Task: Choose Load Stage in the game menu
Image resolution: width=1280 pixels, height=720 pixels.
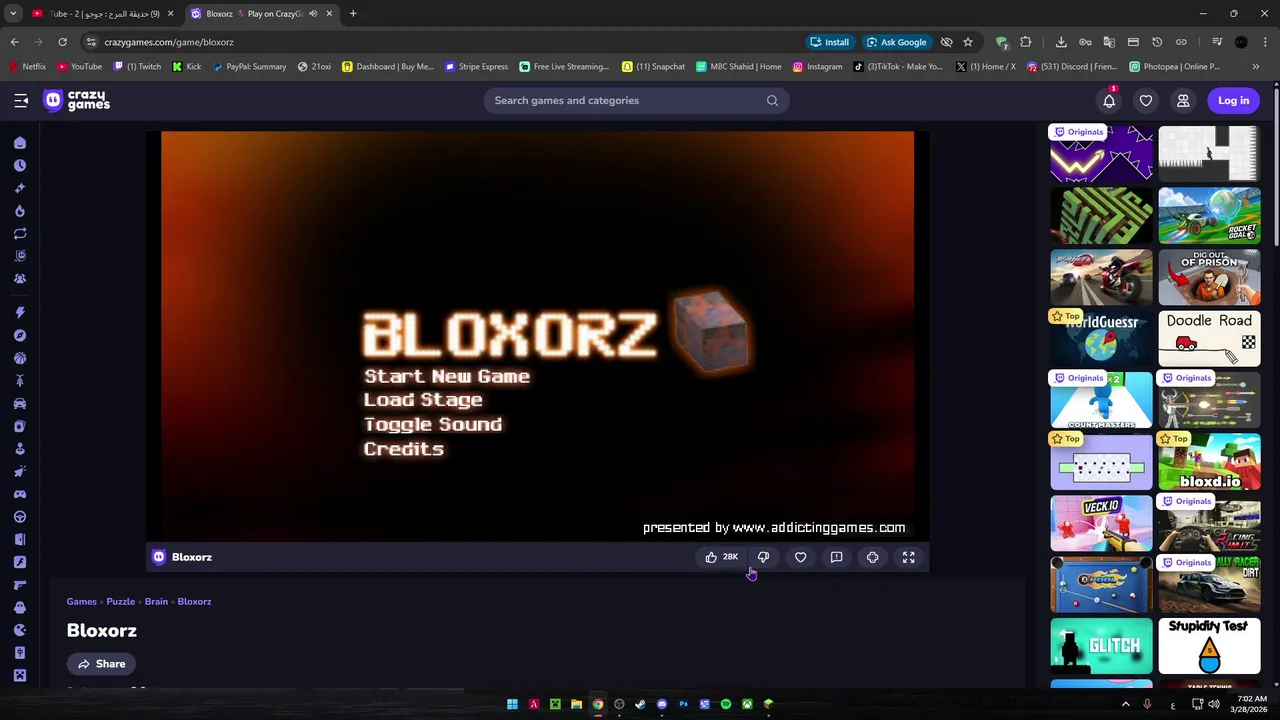Action: (423, 400)
